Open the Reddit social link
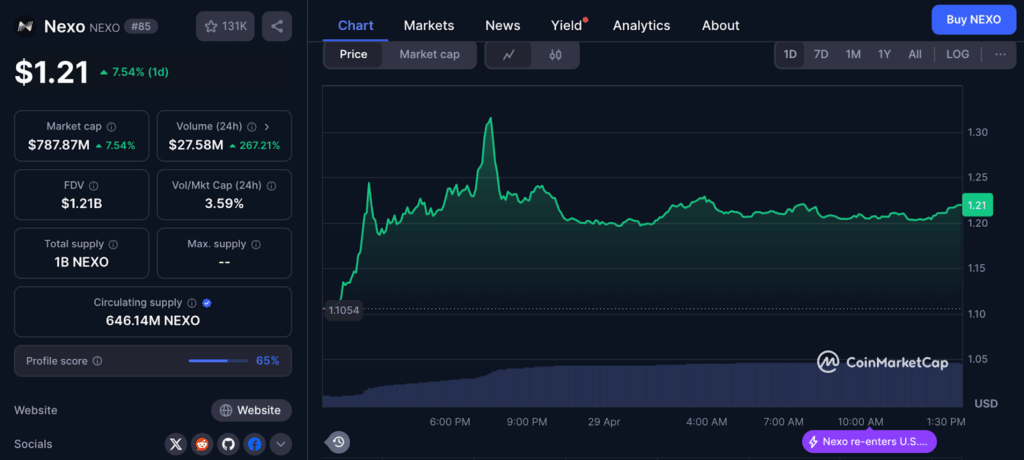Screen dimensions: 1024x460 pos(203,444)
